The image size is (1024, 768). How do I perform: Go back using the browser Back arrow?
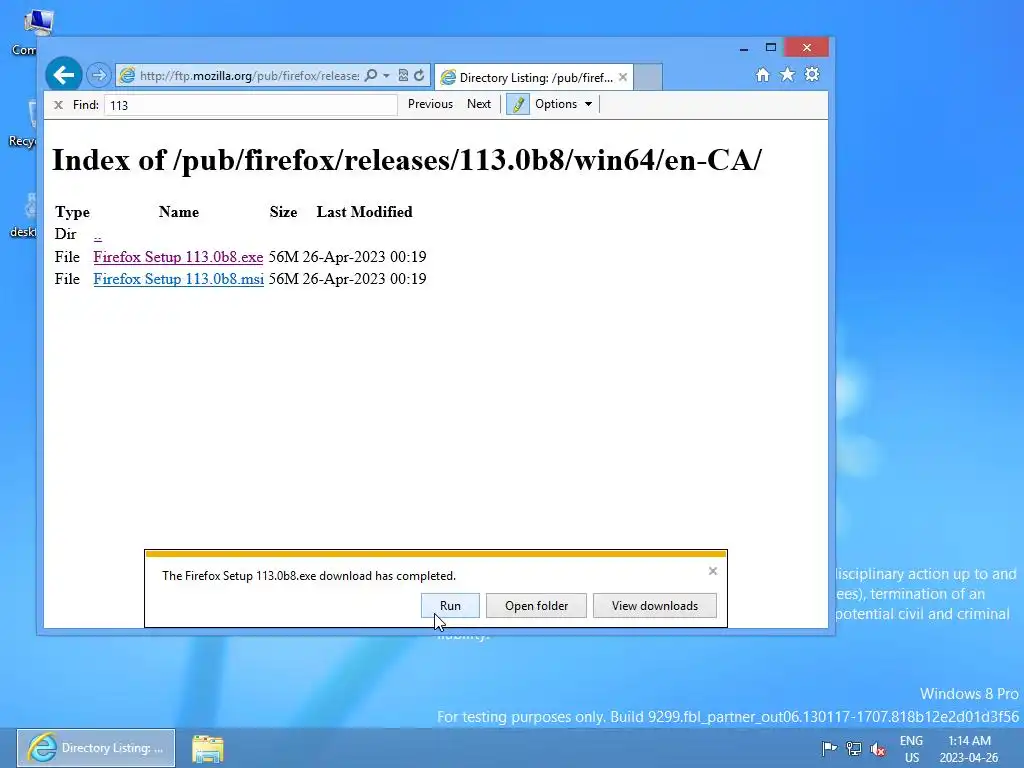click(x=64, y=75)
